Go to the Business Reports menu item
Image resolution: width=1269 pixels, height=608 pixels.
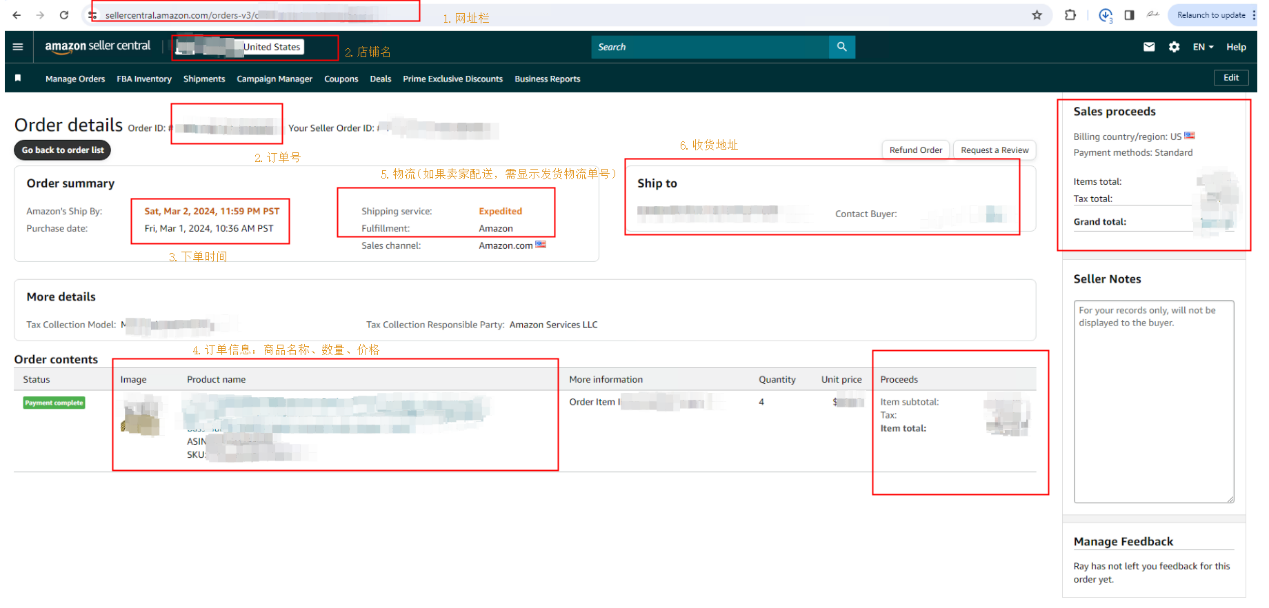click(547, 79)
